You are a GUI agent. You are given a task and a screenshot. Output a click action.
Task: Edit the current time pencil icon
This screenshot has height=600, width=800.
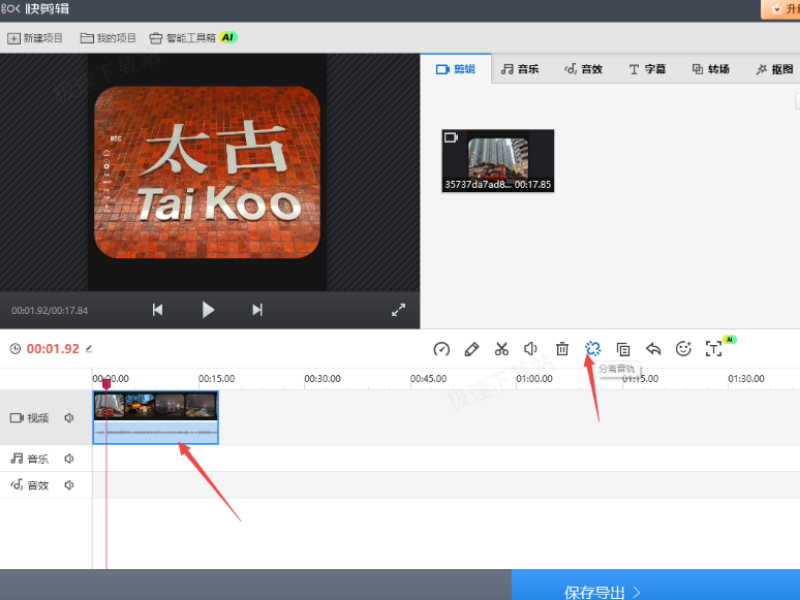click(89, 349)
